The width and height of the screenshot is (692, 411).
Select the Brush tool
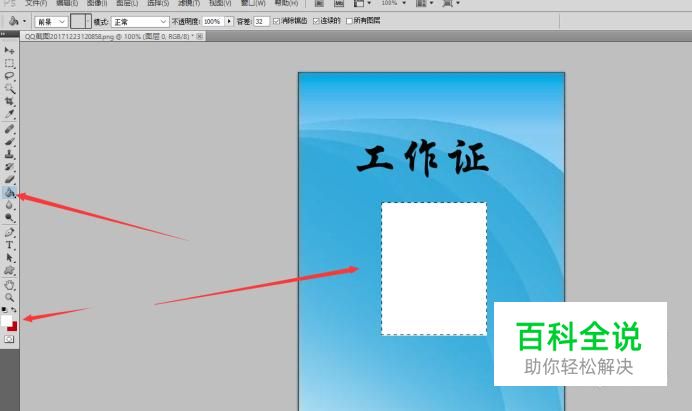9,142
